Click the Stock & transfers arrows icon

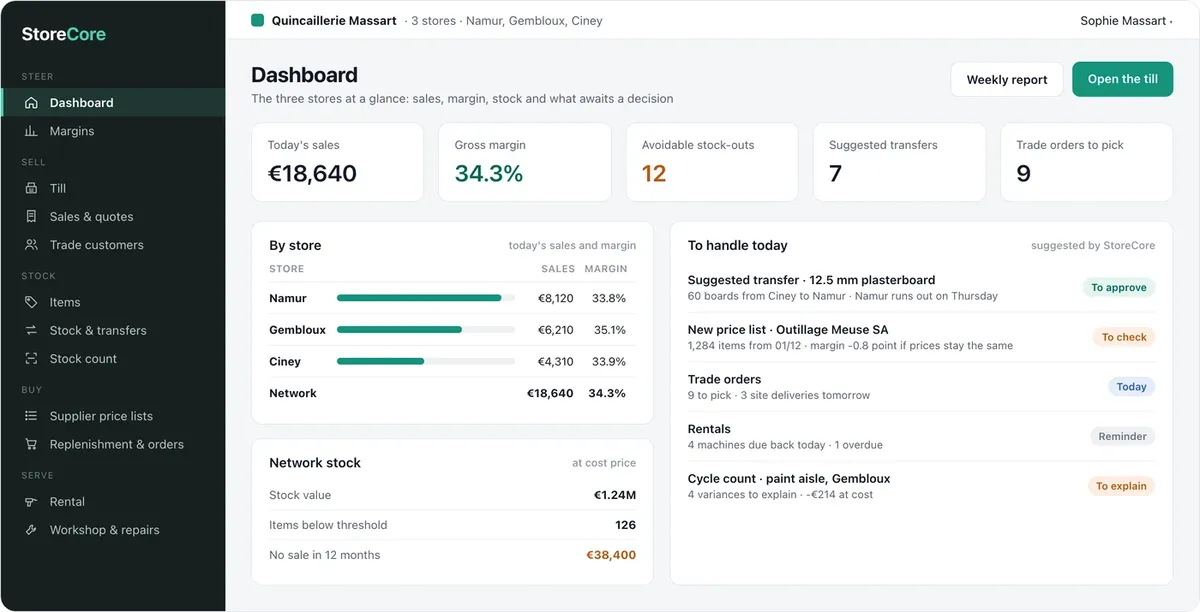[x=31, y=330]
